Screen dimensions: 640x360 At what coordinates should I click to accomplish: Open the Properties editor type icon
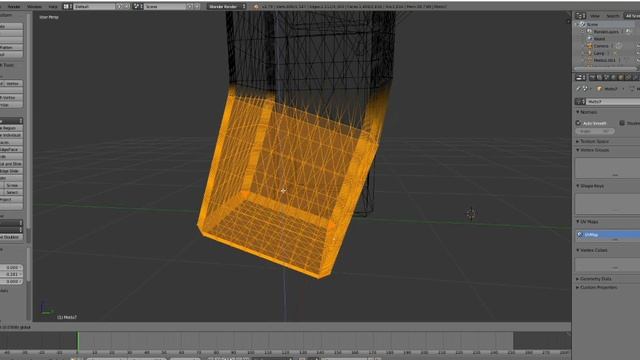point(580,77)
